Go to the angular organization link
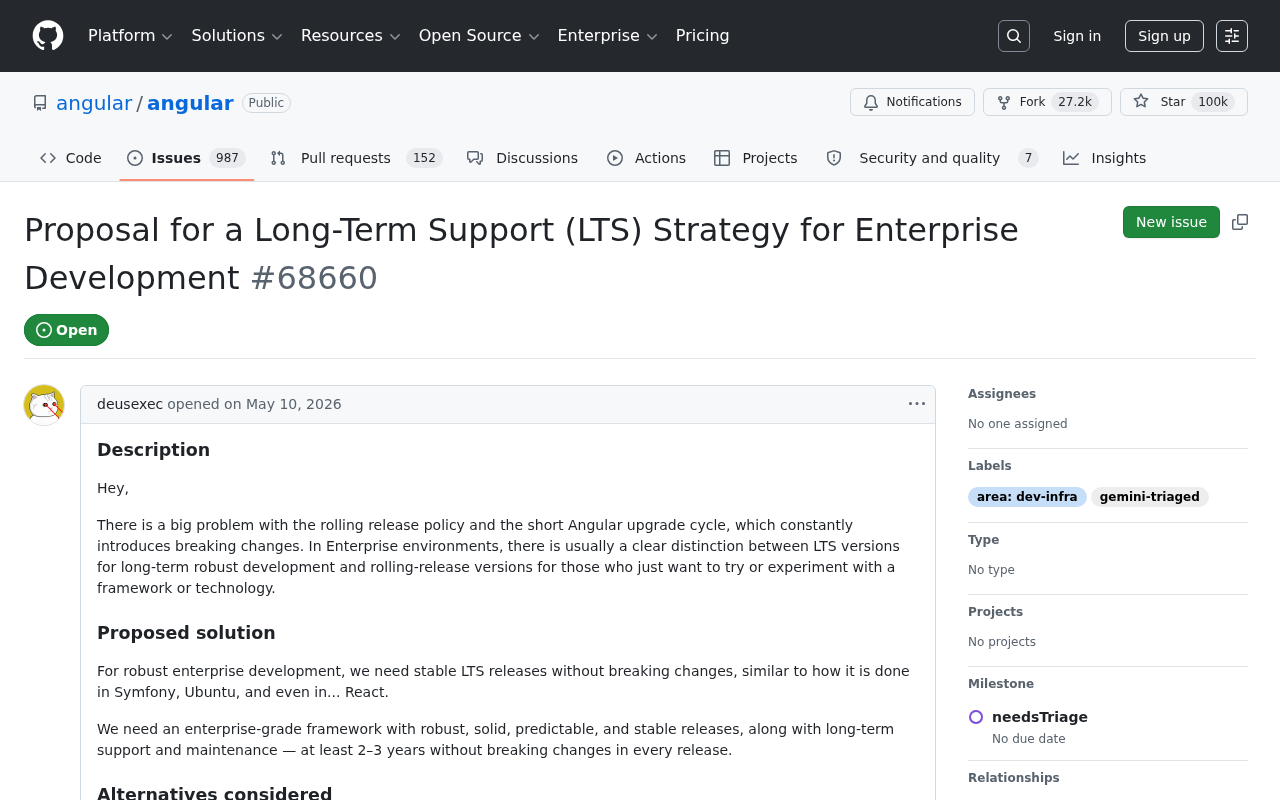The width and height of the screenshot is (1280, 800). [94, 103]
